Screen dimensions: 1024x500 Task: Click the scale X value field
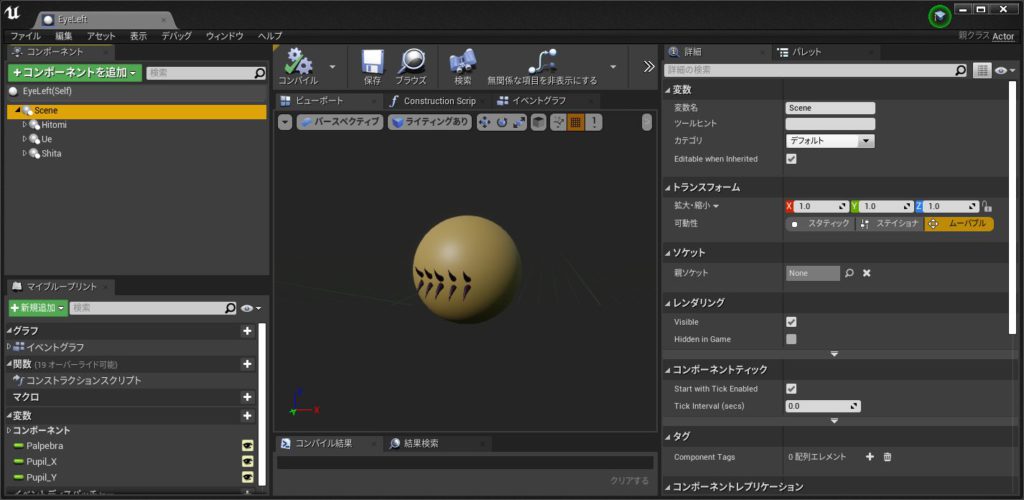click(x=821, y=206)
